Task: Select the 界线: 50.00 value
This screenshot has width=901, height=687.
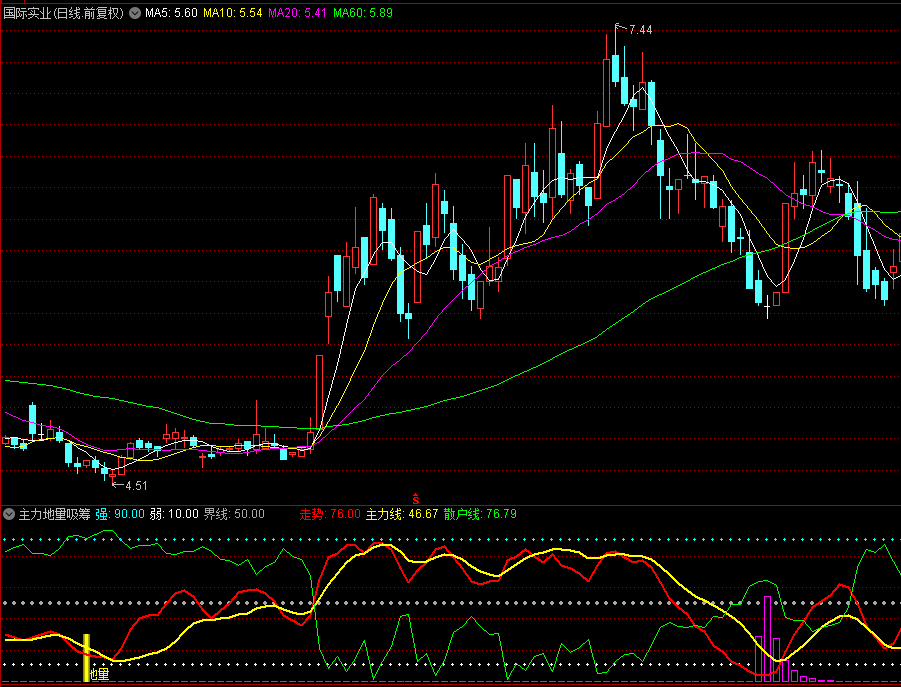Action: 234,514
